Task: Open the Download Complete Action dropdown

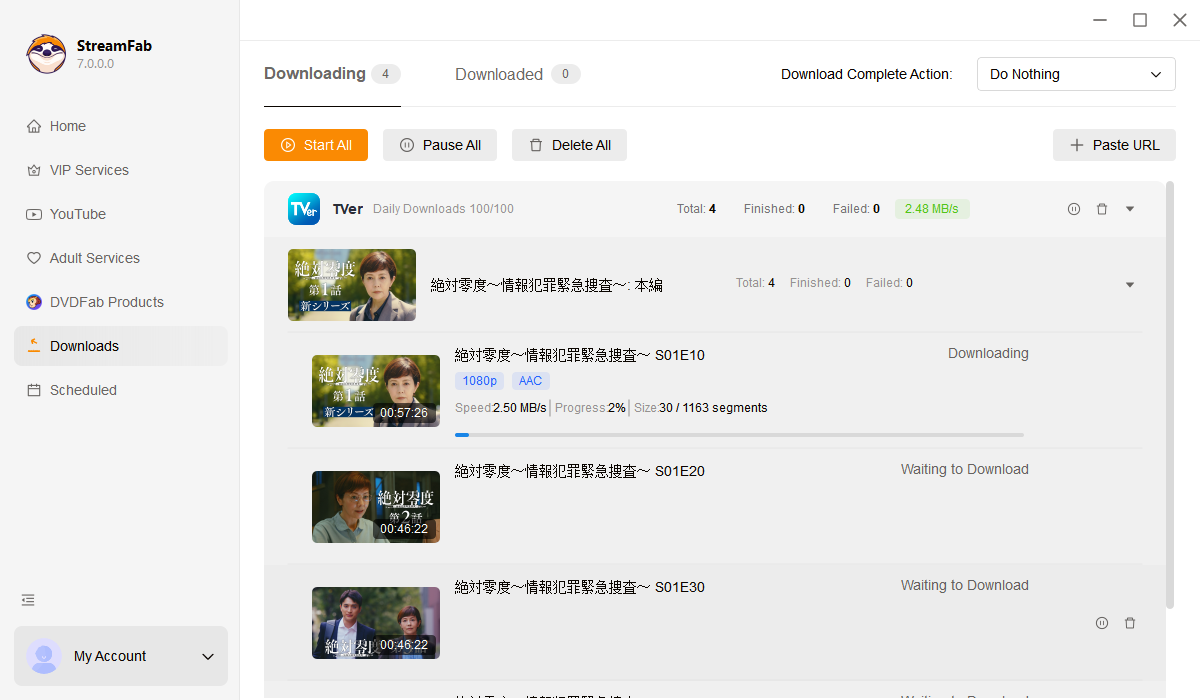Action: coord(1076,74)
